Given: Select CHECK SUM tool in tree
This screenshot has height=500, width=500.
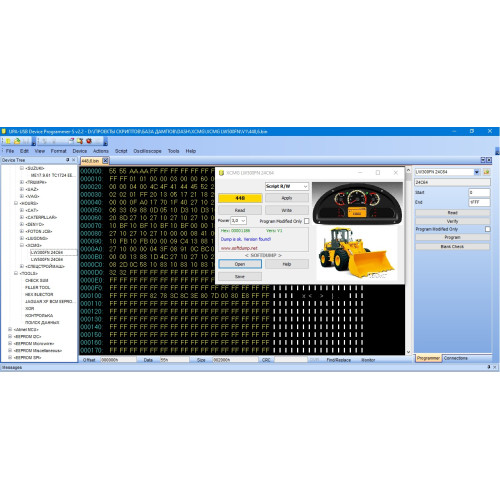Looking at the screenshot, I should point(37,280).
